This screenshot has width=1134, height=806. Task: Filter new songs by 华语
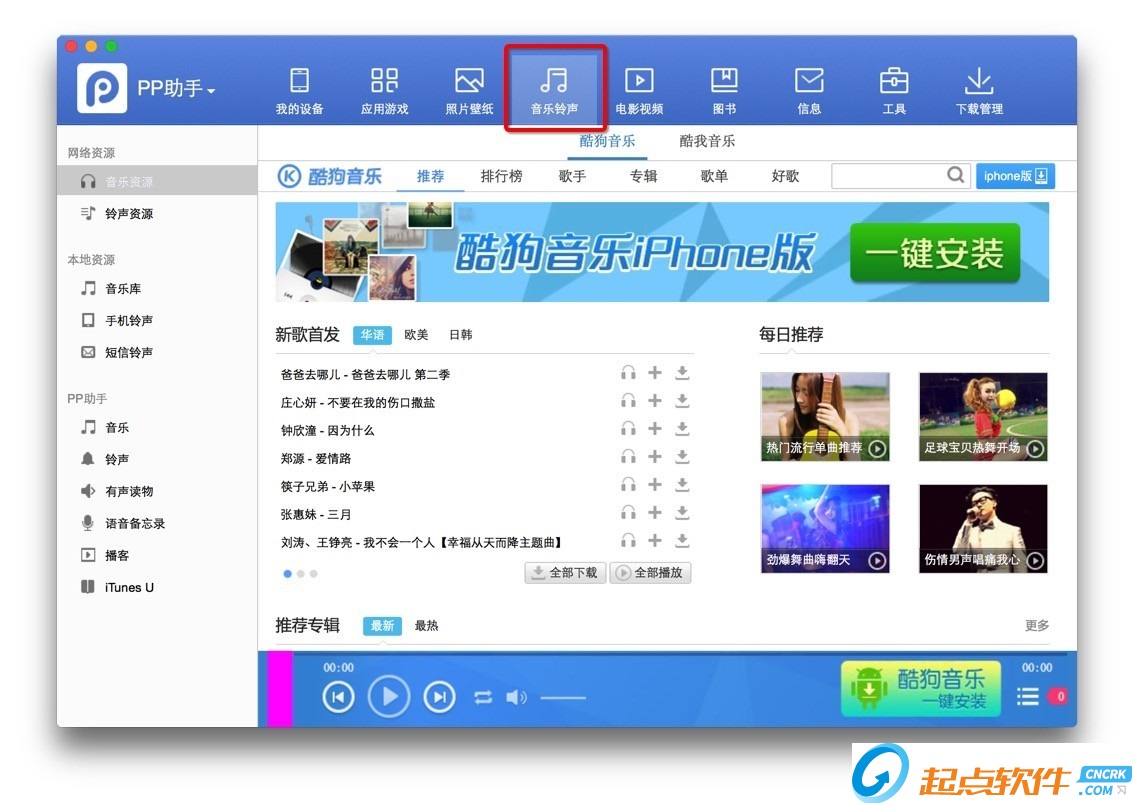click(x=372, y=335)
